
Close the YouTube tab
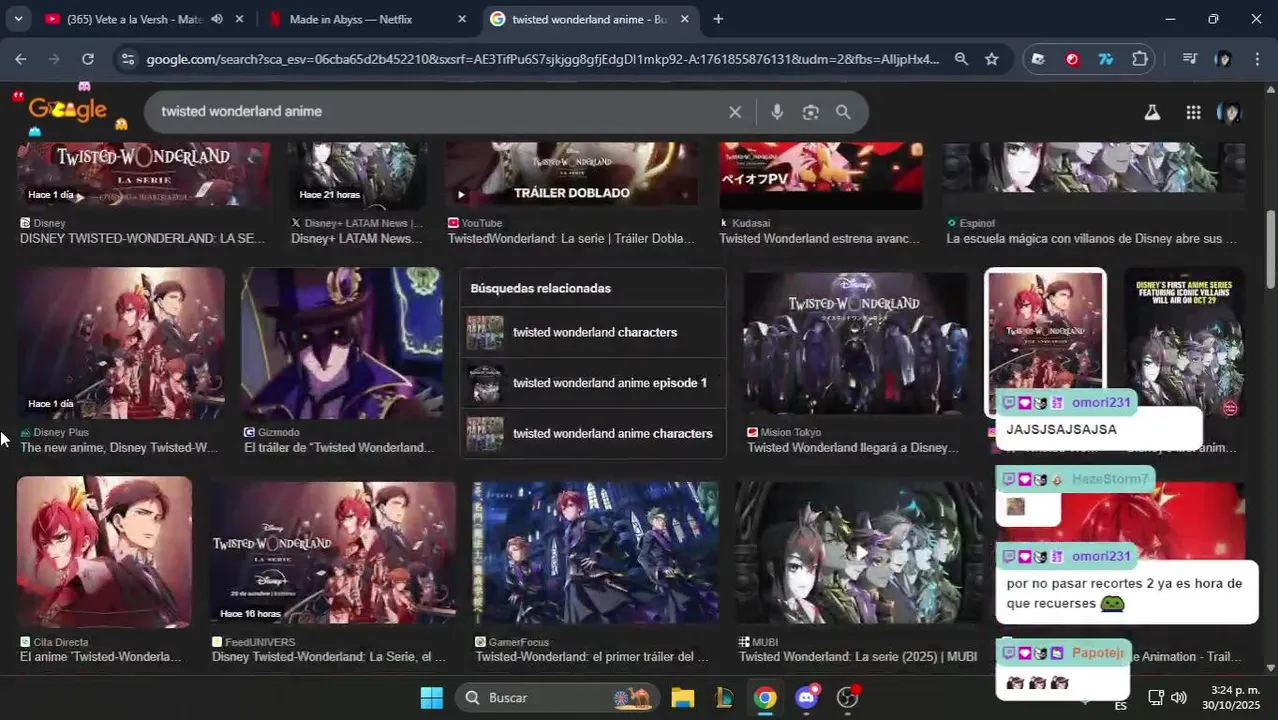pyautogui.click(x=239, y=19)
